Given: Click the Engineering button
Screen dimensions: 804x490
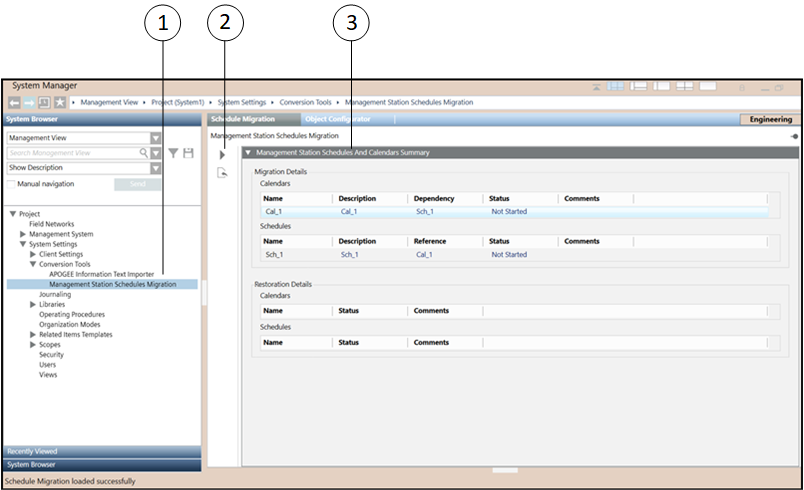Looking at the screenshot, I should tap(770, 119).
